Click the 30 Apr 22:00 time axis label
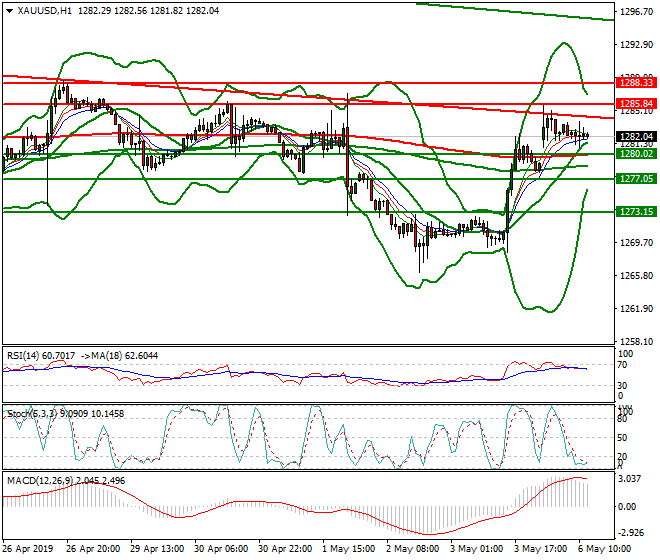The width and height of the screenshot is (660, 560). [285, 549]
